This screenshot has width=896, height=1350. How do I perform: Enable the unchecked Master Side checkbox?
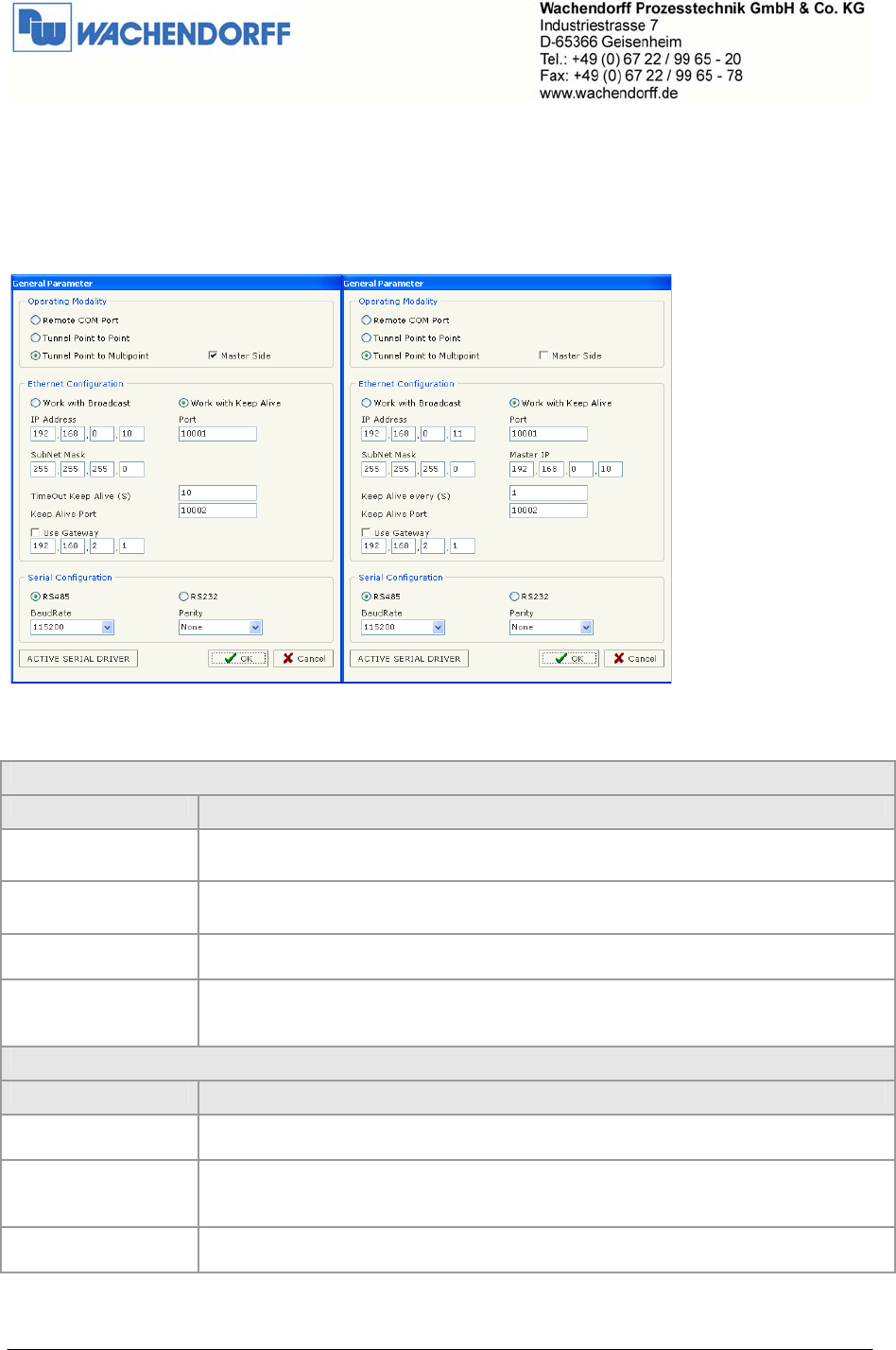[543, 355]
